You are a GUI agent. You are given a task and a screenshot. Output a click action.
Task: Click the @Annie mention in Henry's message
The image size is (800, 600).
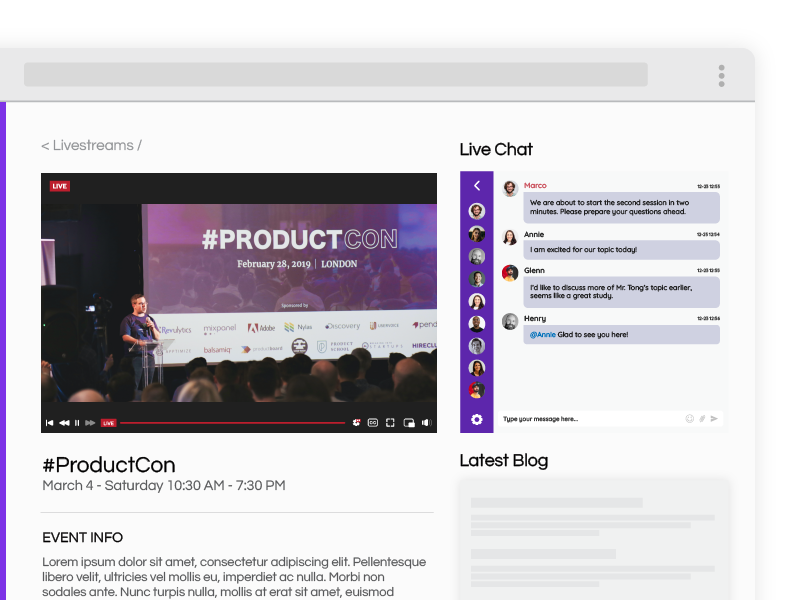[541, 334]
